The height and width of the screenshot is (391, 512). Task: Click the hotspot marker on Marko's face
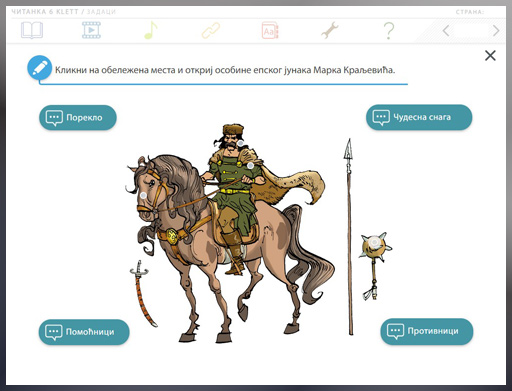[241, 143]
